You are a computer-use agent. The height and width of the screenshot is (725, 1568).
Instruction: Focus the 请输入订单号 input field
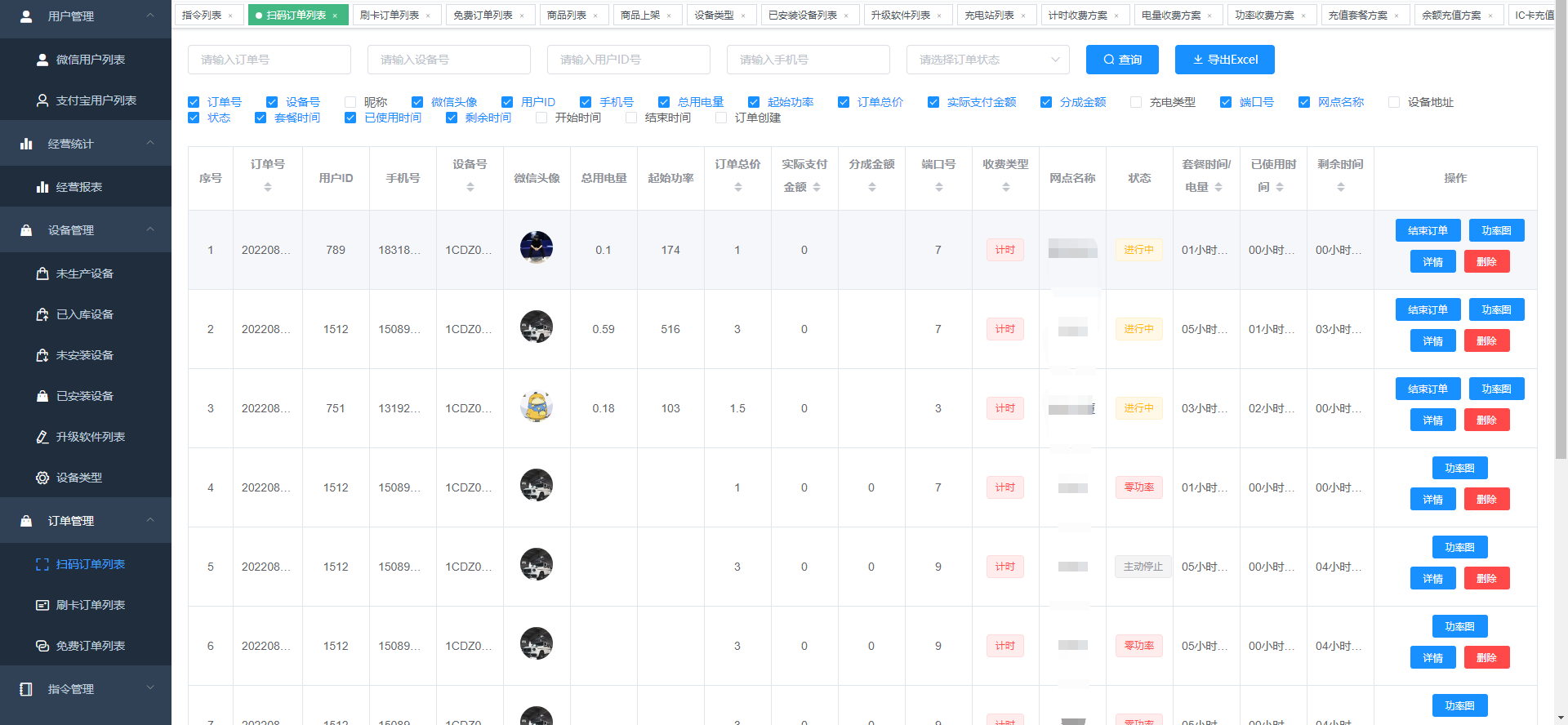tap(269, 60)
